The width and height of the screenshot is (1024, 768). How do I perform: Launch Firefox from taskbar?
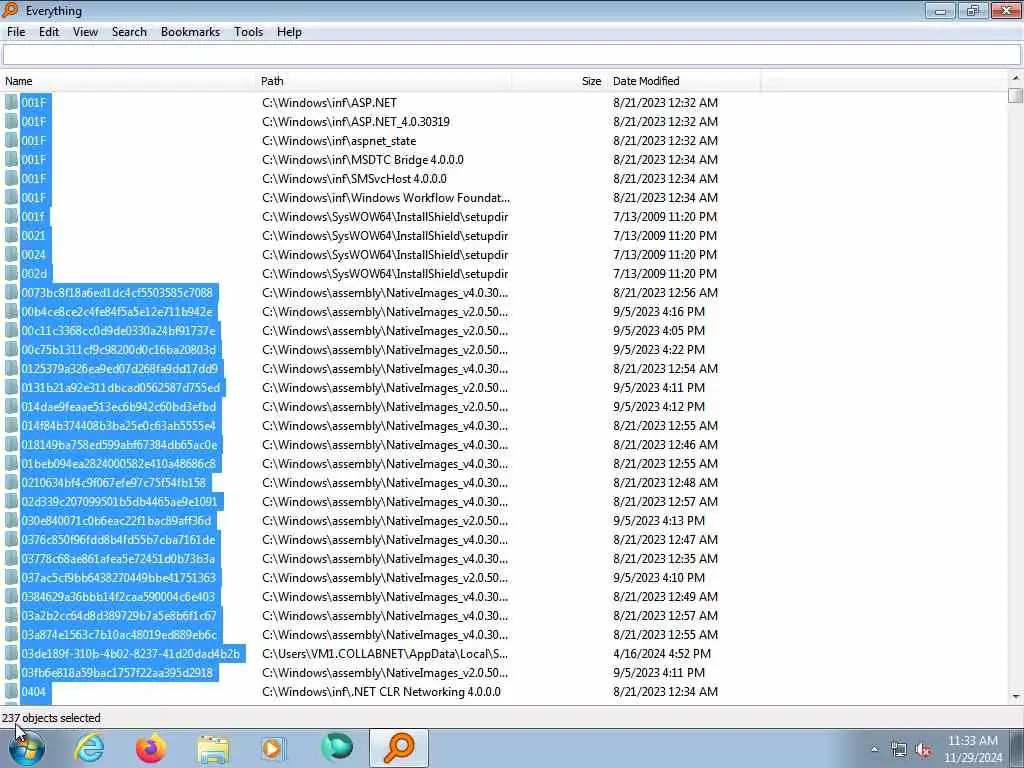(151, 748)
